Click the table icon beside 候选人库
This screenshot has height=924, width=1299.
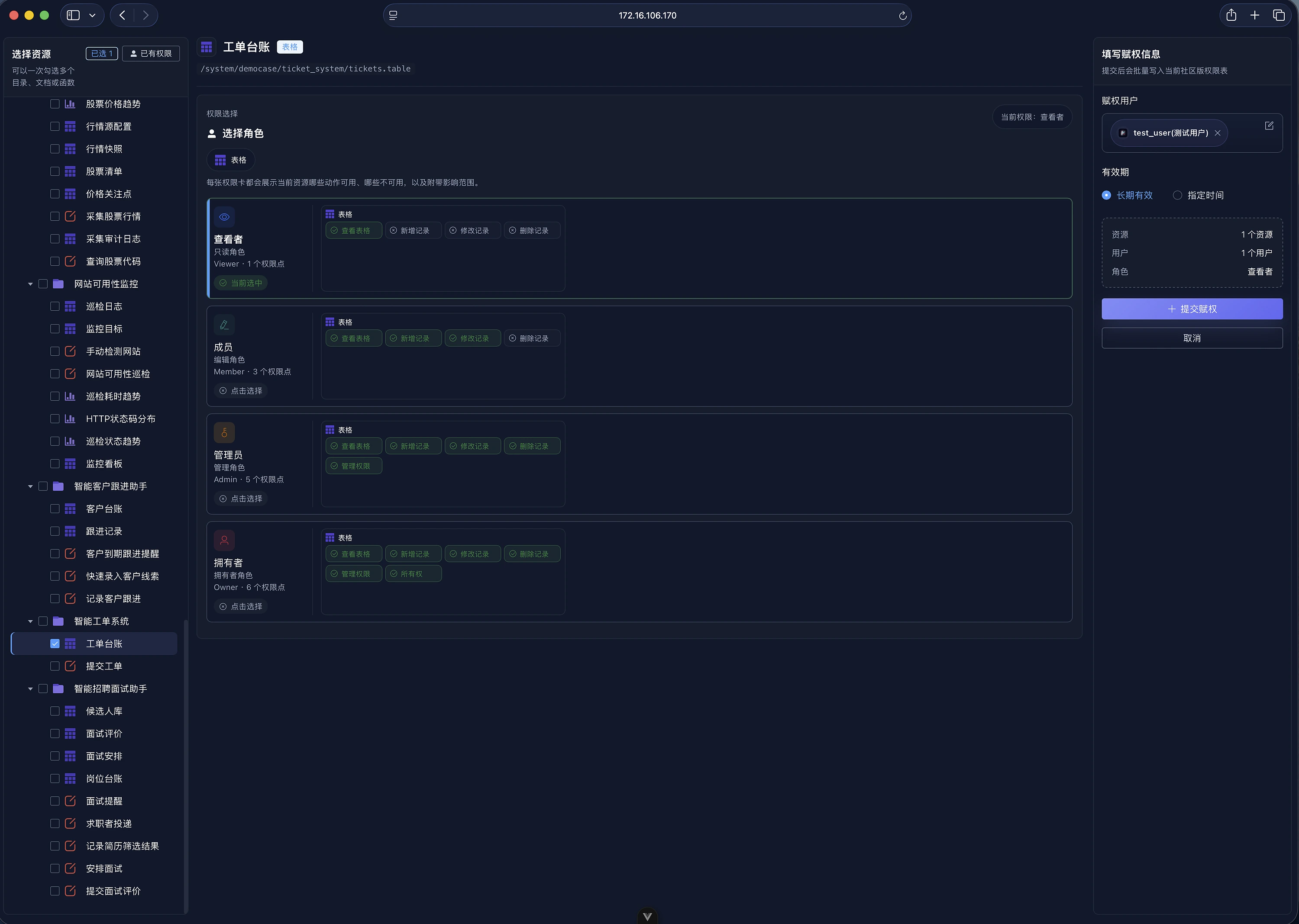click(x=70, y=711)
